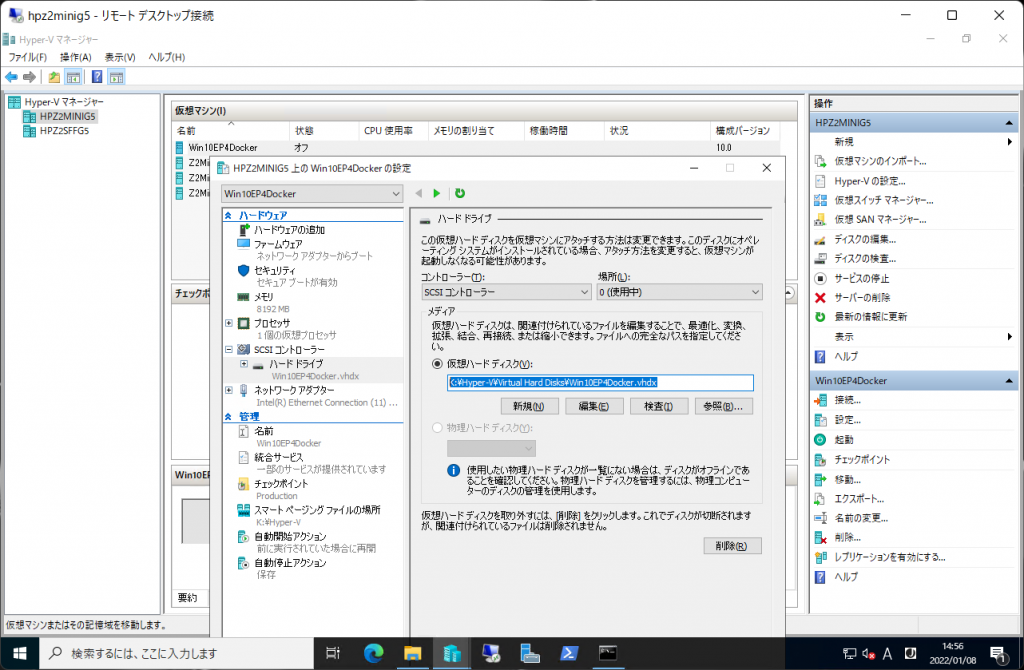Select プロセッサ settings item
This screenshot has width=1024, height=670.
(272, 323)
